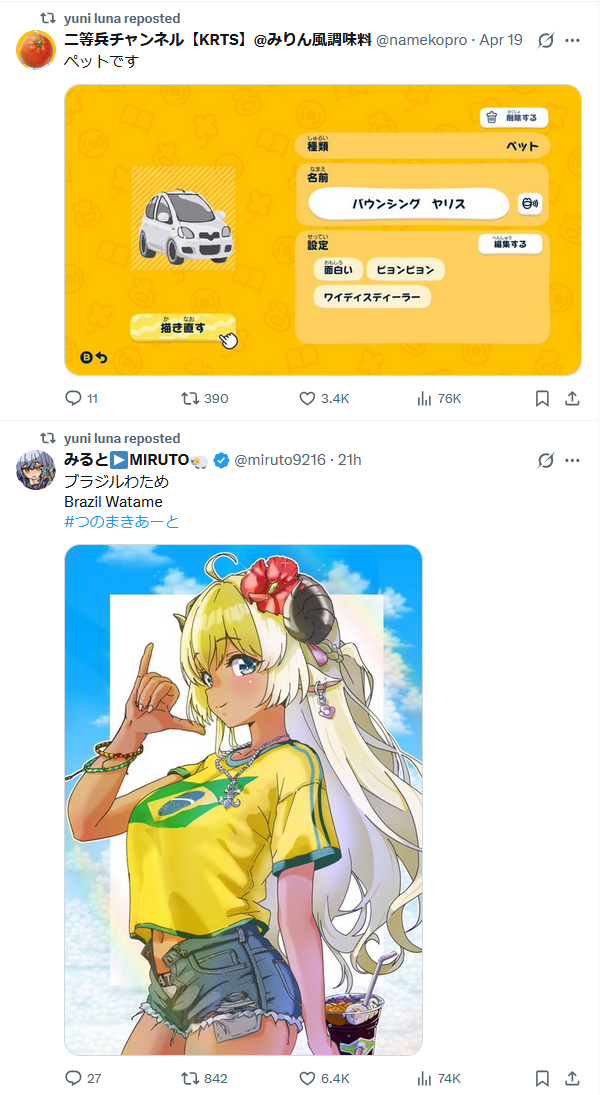Share the Brazil Watame tweet
613x1095 pixels.
click(572, 1078)
